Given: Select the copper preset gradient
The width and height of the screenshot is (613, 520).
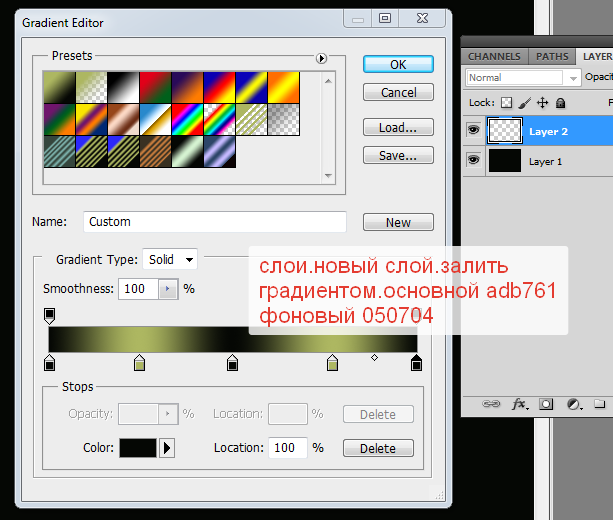Looking at the screenshot, I should point(124,120).
